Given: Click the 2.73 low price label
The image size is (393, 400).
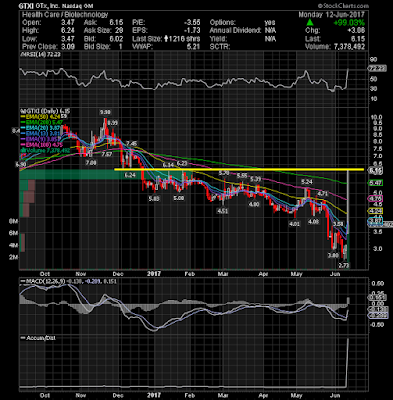Looking at the screenshot, I should coord(343,265).
